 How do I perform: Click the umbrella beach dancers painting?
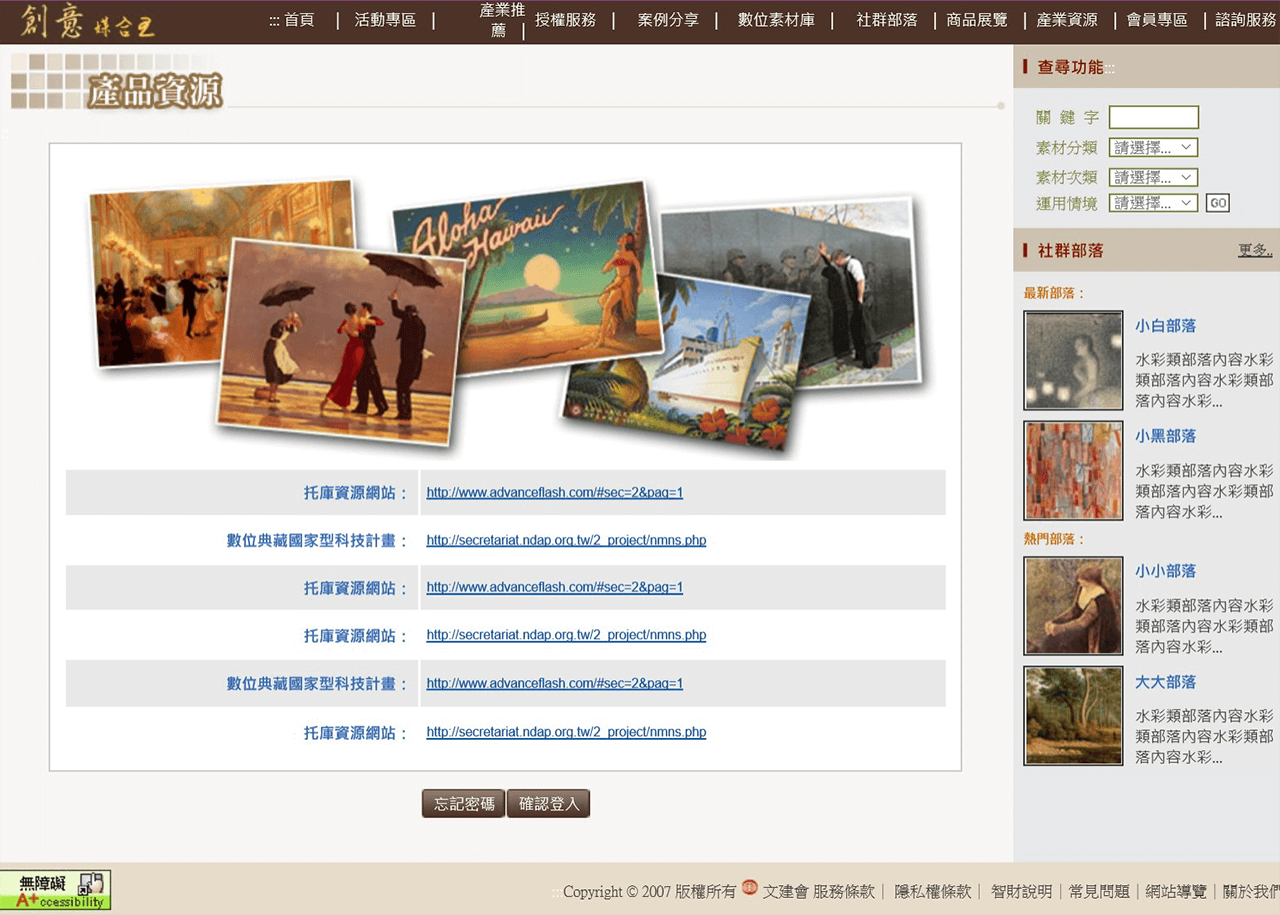tap(340, 340)
